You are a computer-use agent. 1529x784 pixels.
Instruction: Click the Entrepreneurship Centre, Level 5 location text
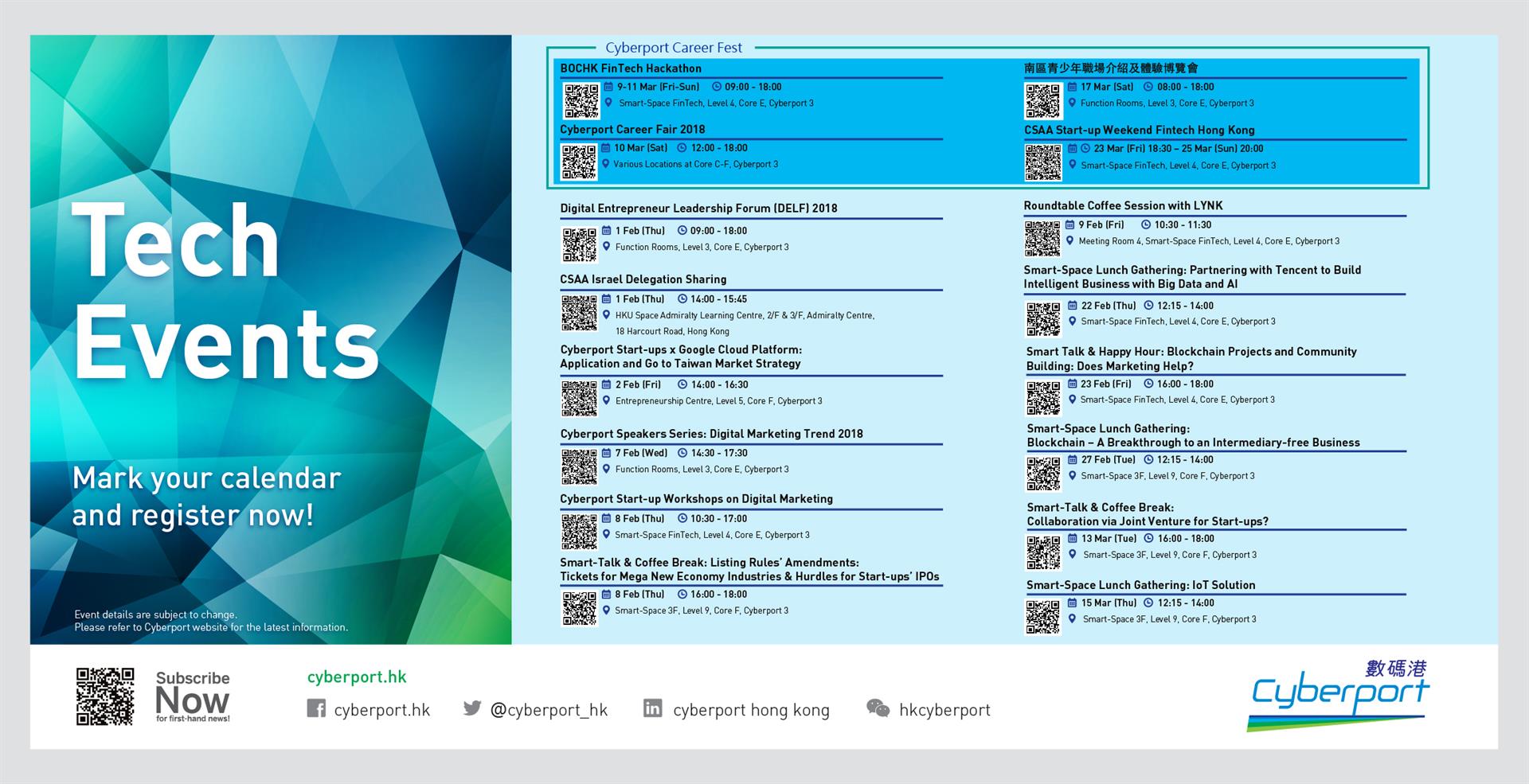(x=718, y=401)
